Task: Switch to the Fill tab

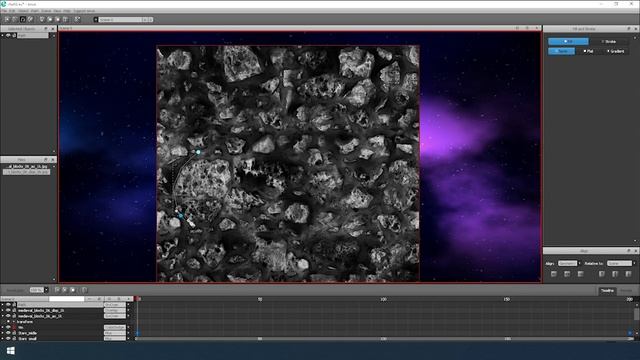Action: [x=568, y=41]
